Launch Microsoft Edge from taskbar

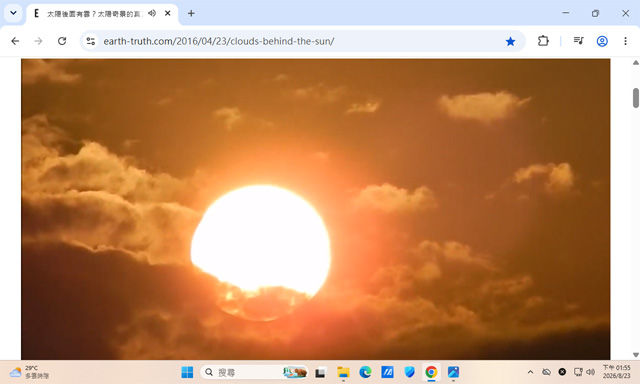[365, 372]
